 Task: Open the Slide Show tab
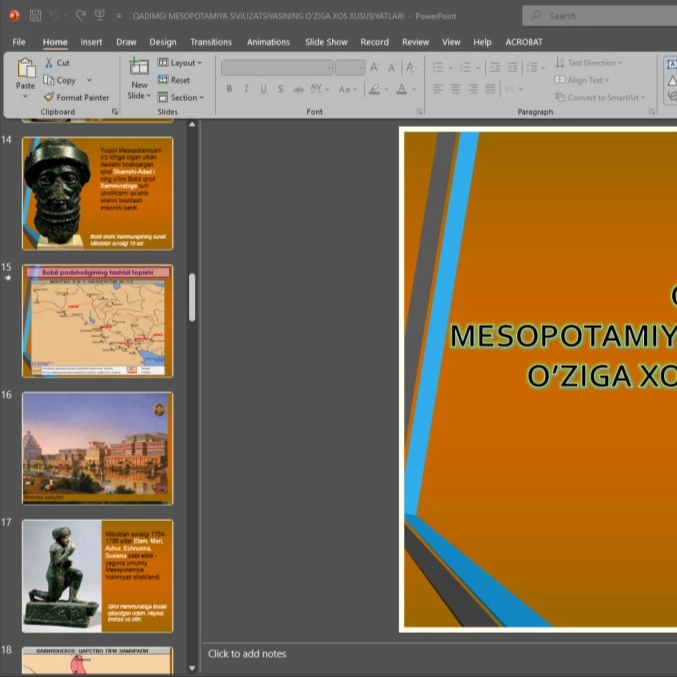point(326,42)
